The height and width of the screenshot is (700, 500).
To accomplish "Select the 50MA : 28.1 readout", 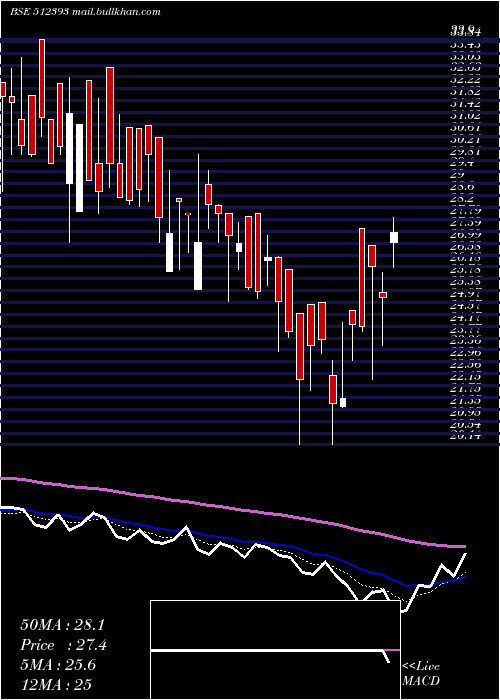I will tap(62, 625).
